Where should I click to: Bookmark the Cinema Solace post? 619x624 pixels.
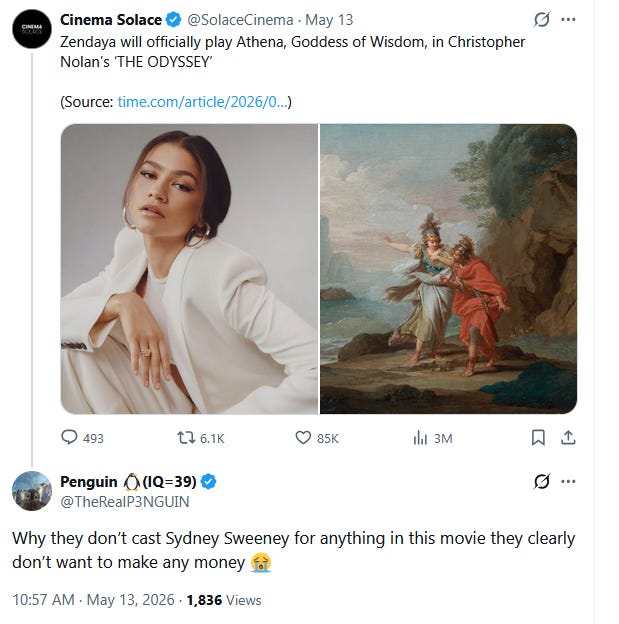click(538, 437)
